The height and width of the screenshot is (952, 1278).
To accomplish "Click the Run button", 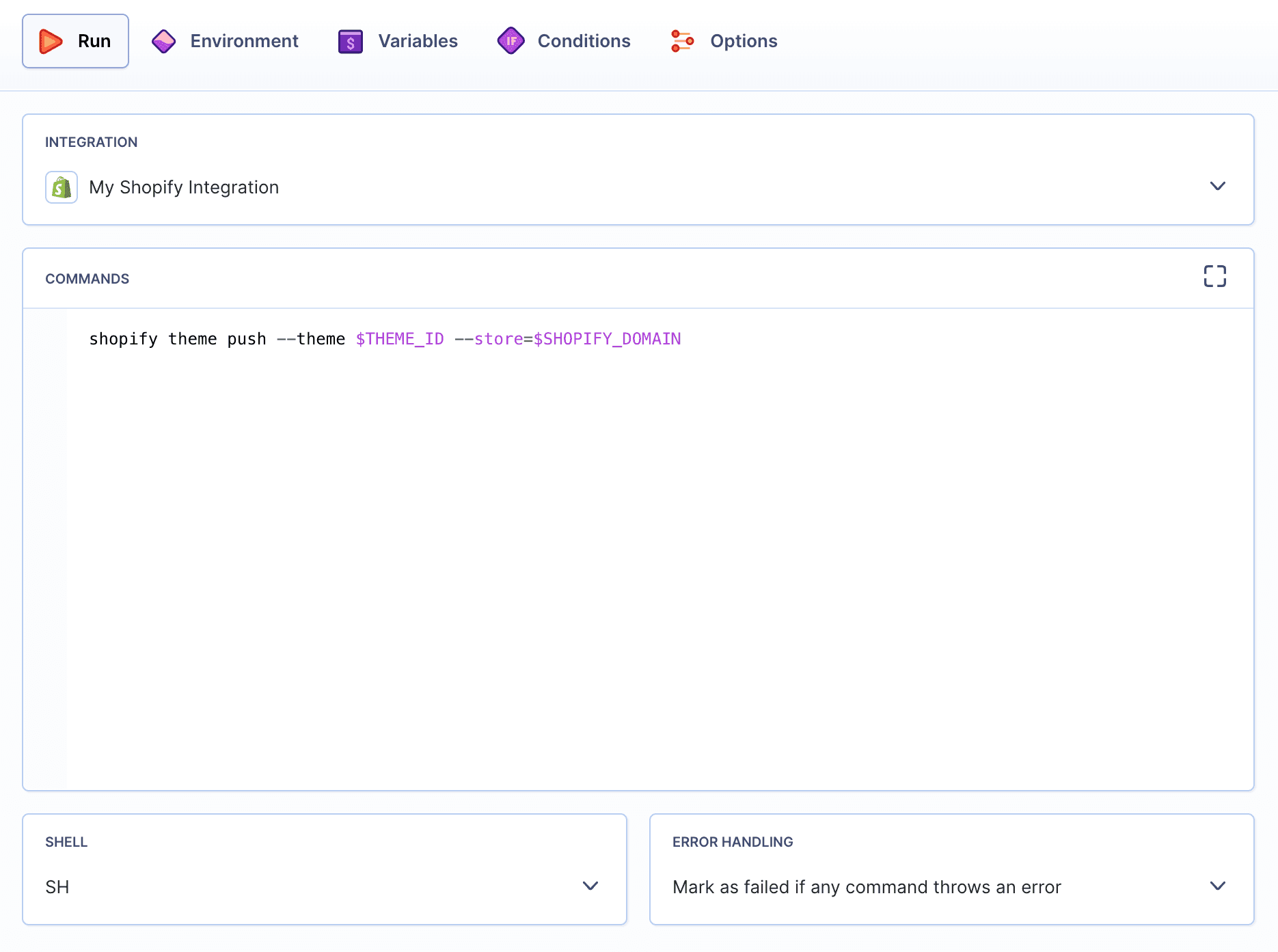I will point(75,40).
